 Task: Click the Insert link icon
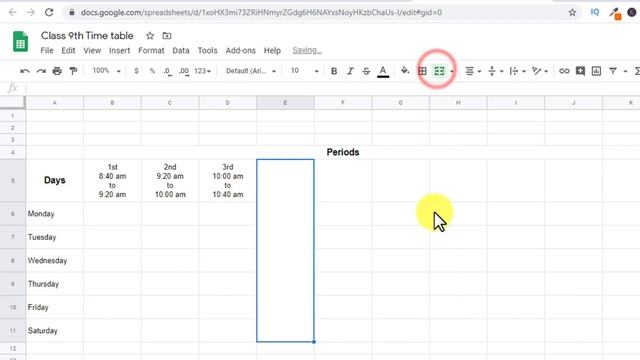coord(564,71)
